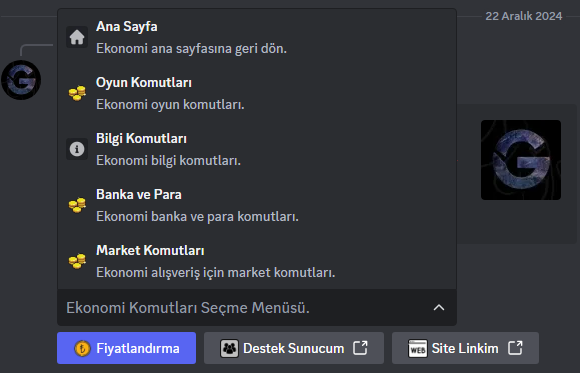580x373 pixels.
Task: Choose Oyun Komutları from the menu
Action: click(257, 93)
